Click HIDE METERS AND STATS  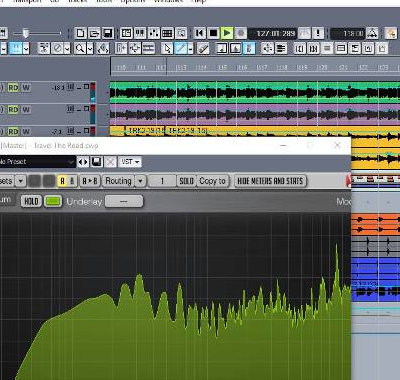(x=270, y=181)
